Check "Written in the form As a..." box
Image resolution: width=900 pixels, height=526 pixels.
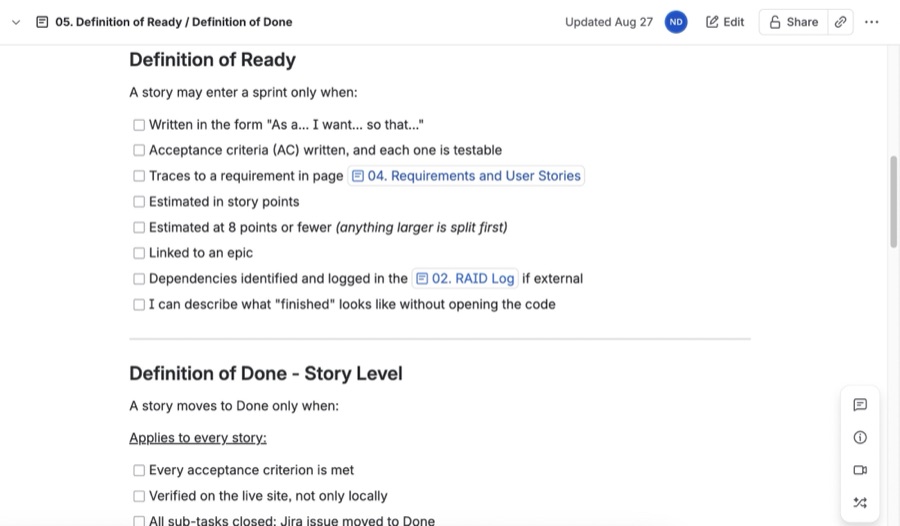pos(139,125)
